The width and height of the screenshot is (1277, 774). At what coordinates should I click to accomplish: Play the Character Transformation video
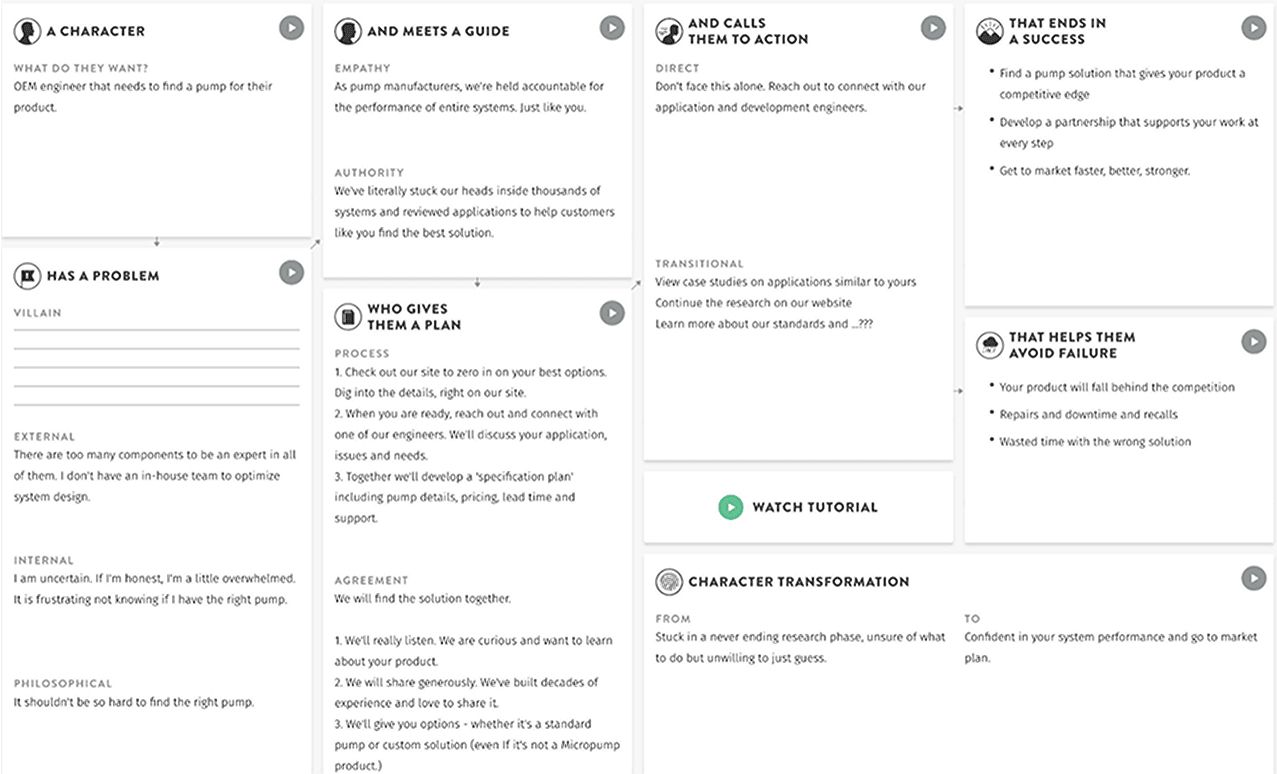tap(1254, 577)
